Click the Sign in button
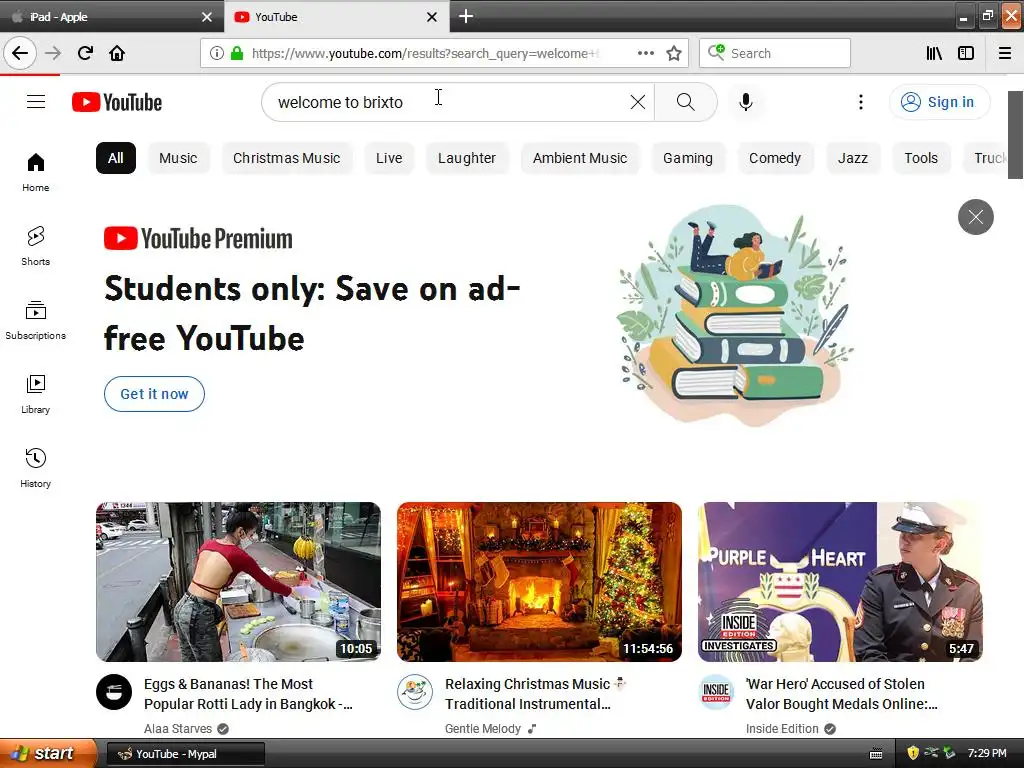 [939, 102]
